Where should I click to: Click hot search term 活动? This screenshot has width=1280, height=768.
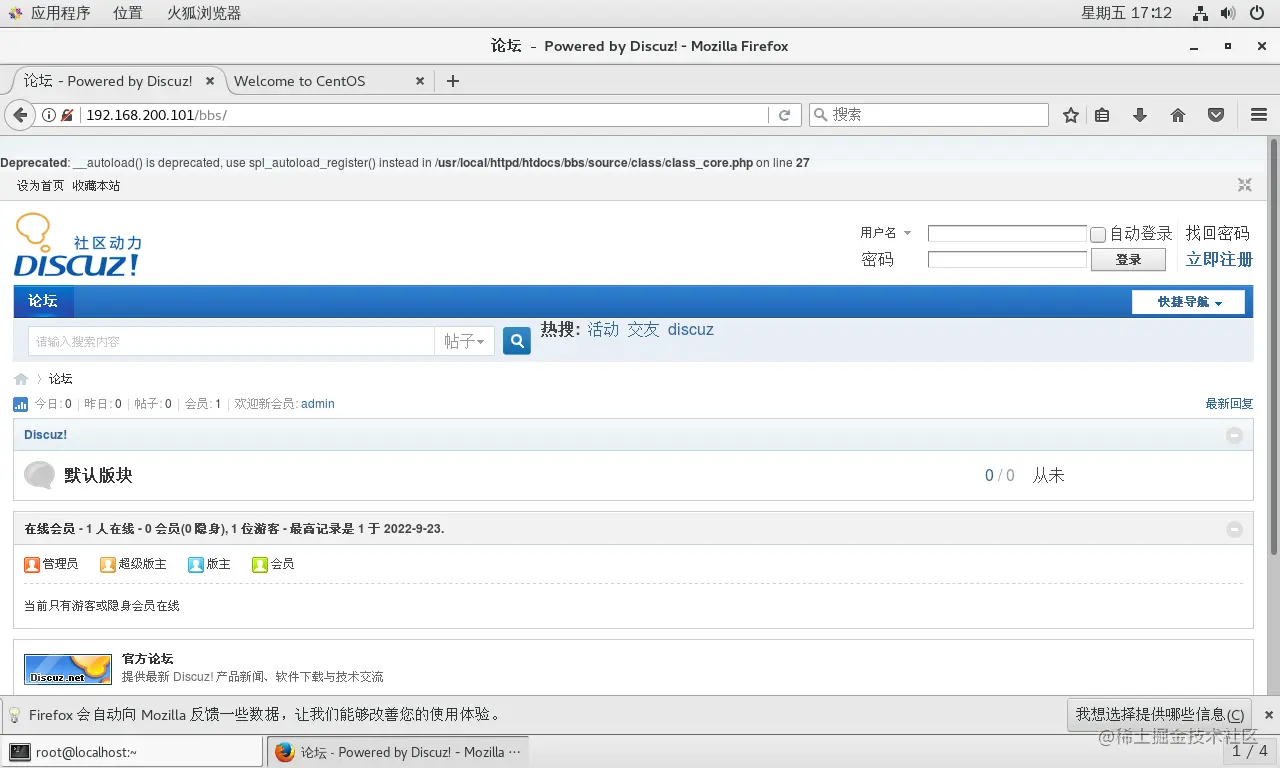(603, 330)
